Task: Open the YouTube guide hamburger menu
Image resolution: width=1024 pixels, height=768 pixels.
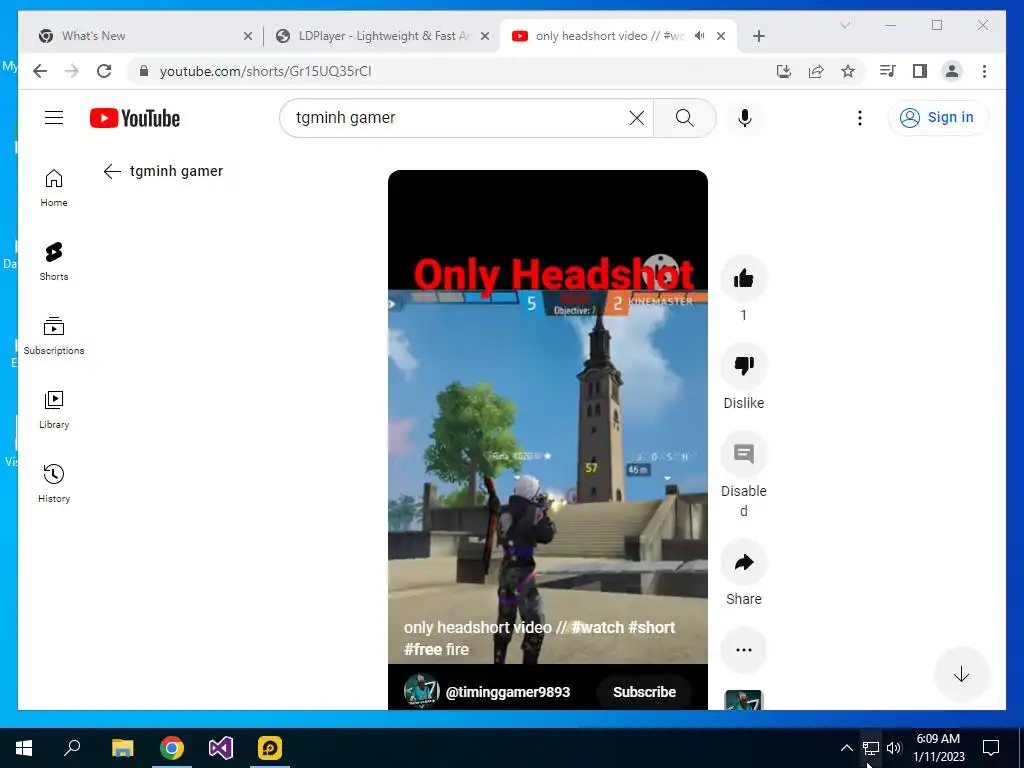Action: pyautogui.click(x=54, y=118)
